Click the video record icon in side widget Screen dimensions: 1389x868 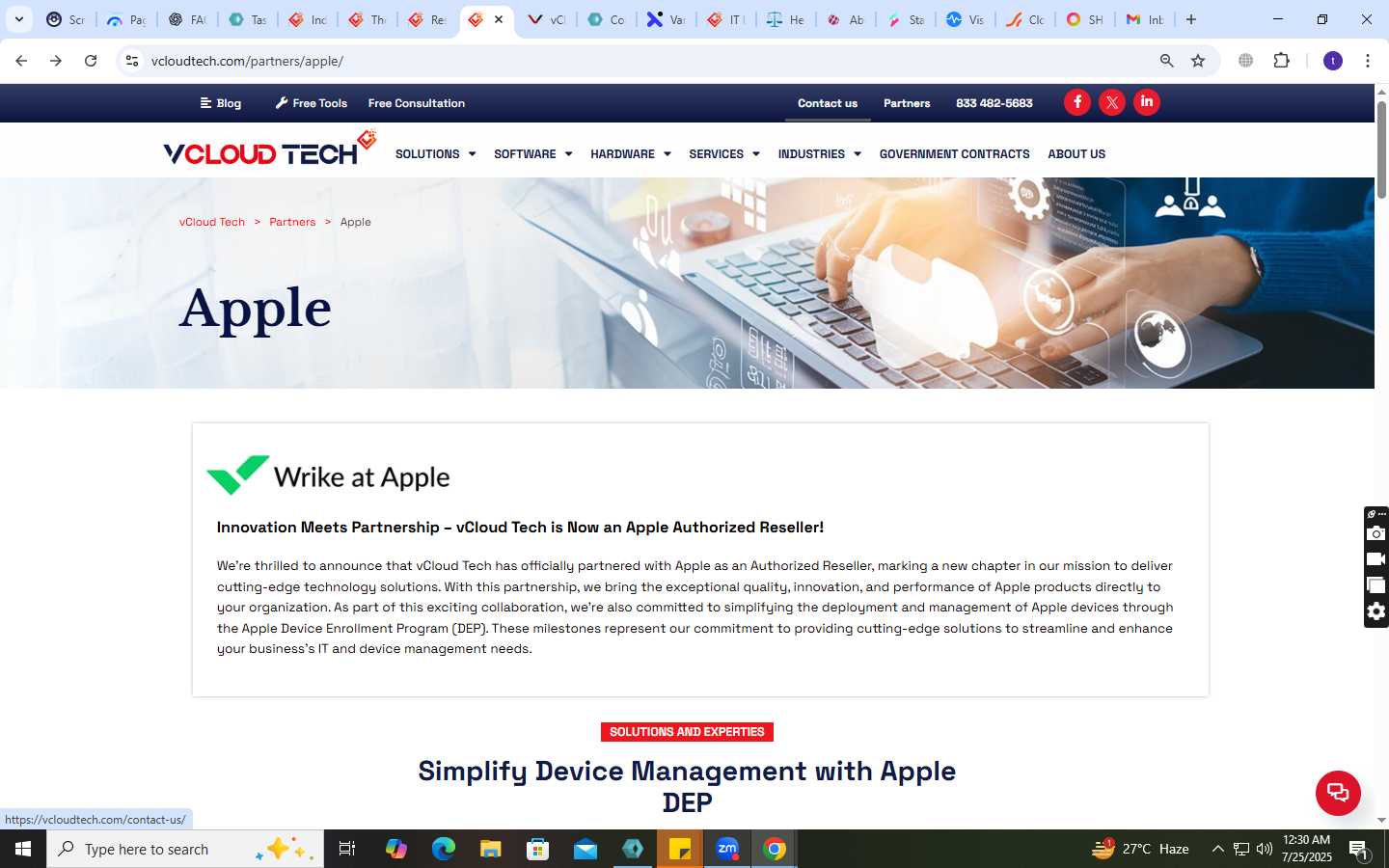pos(1376,559)
